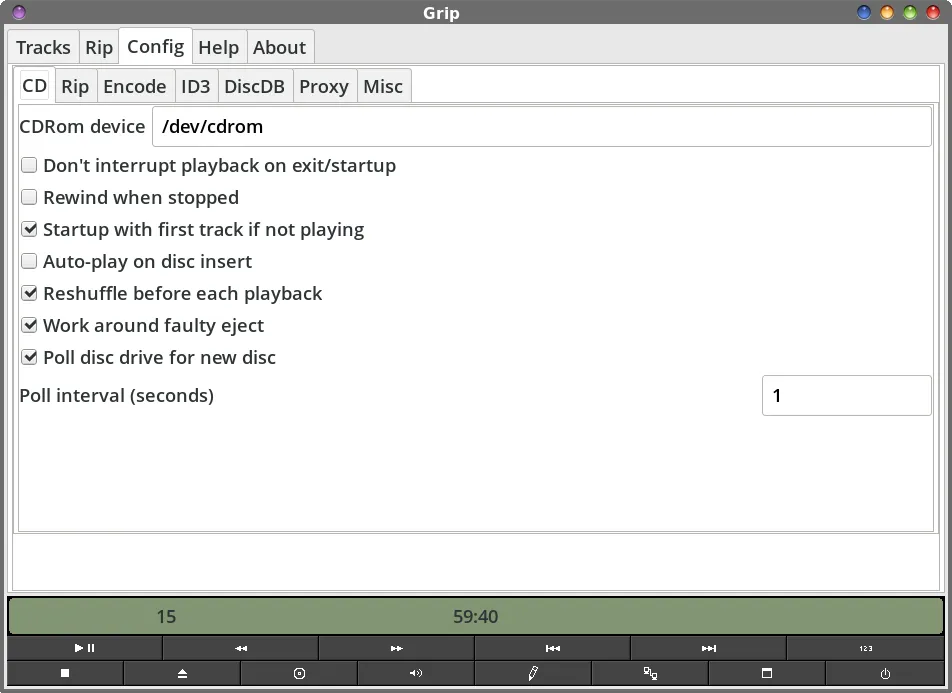Open the ID3 sub-tab
This screenshot has width=952, height=693.
(196, 86)
